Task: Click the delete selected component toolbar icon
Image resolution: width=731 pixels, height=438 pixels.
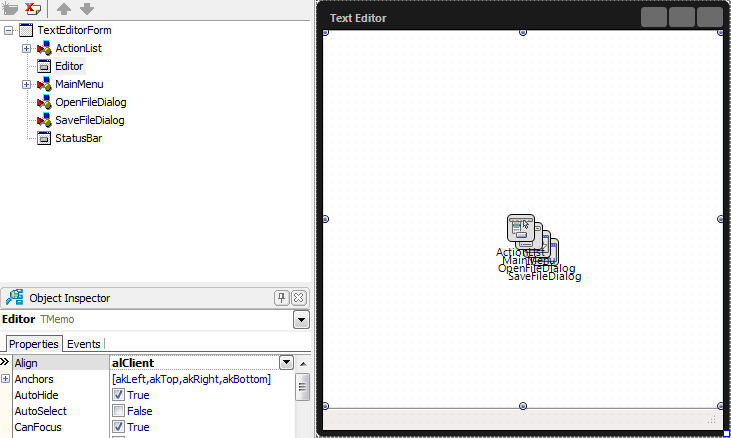Action: pos(33,9)
